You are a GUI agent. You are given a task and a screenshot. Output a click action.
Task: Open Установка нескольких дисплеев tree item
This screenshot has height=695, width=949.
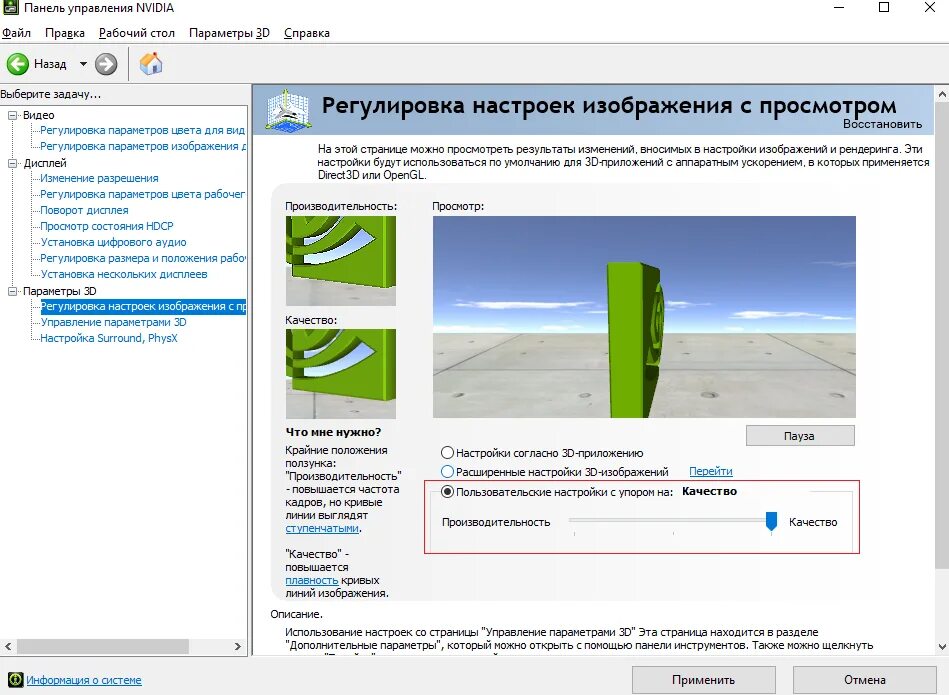[123, 274]
